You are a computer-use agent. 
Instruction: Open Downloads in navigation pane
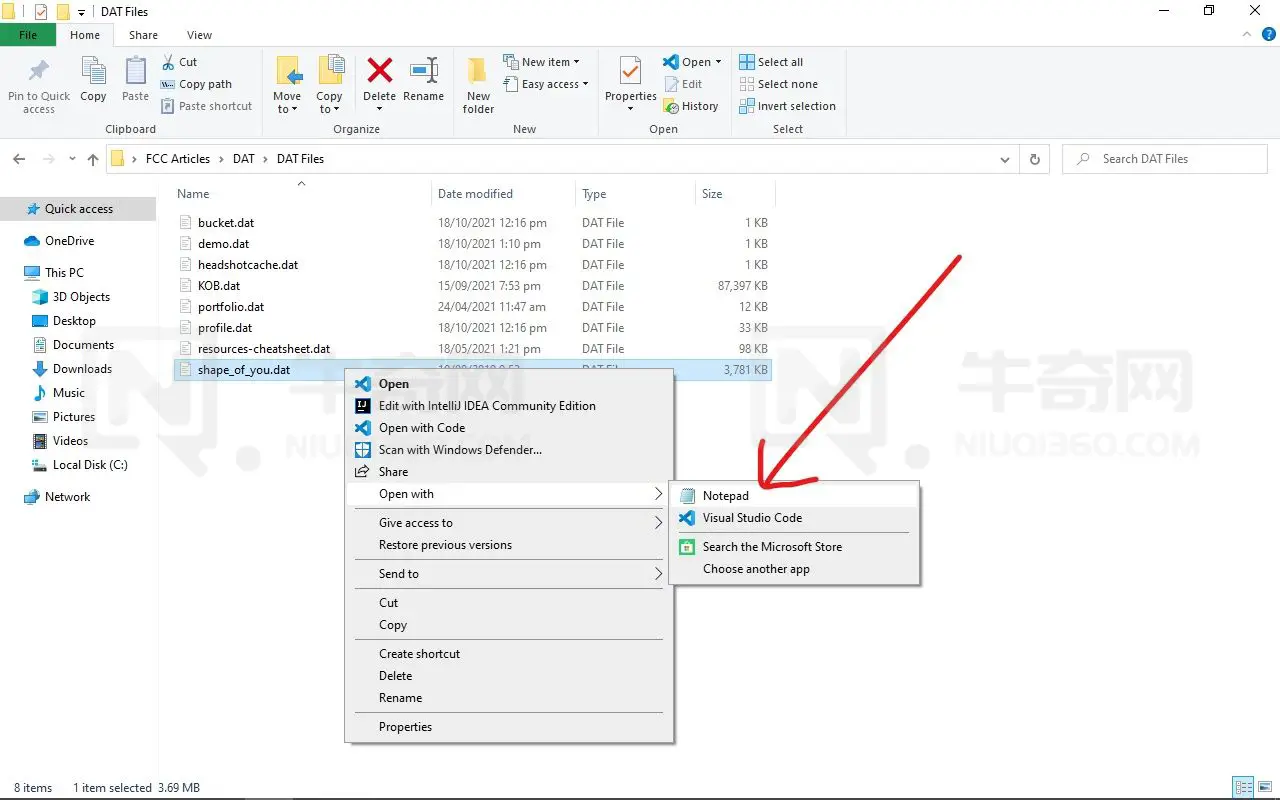pyautogui.click(x=82, y=369)
